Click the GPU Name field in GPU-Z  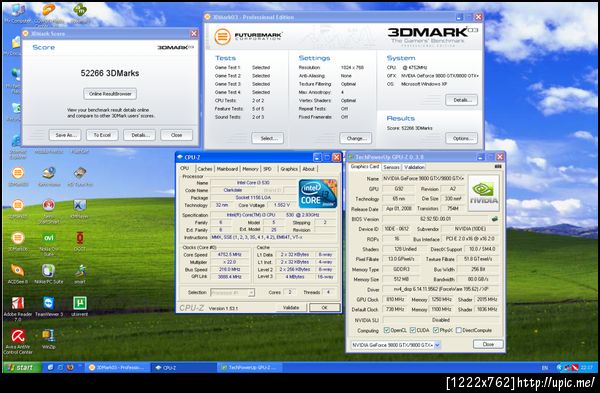tap(424, 178)
